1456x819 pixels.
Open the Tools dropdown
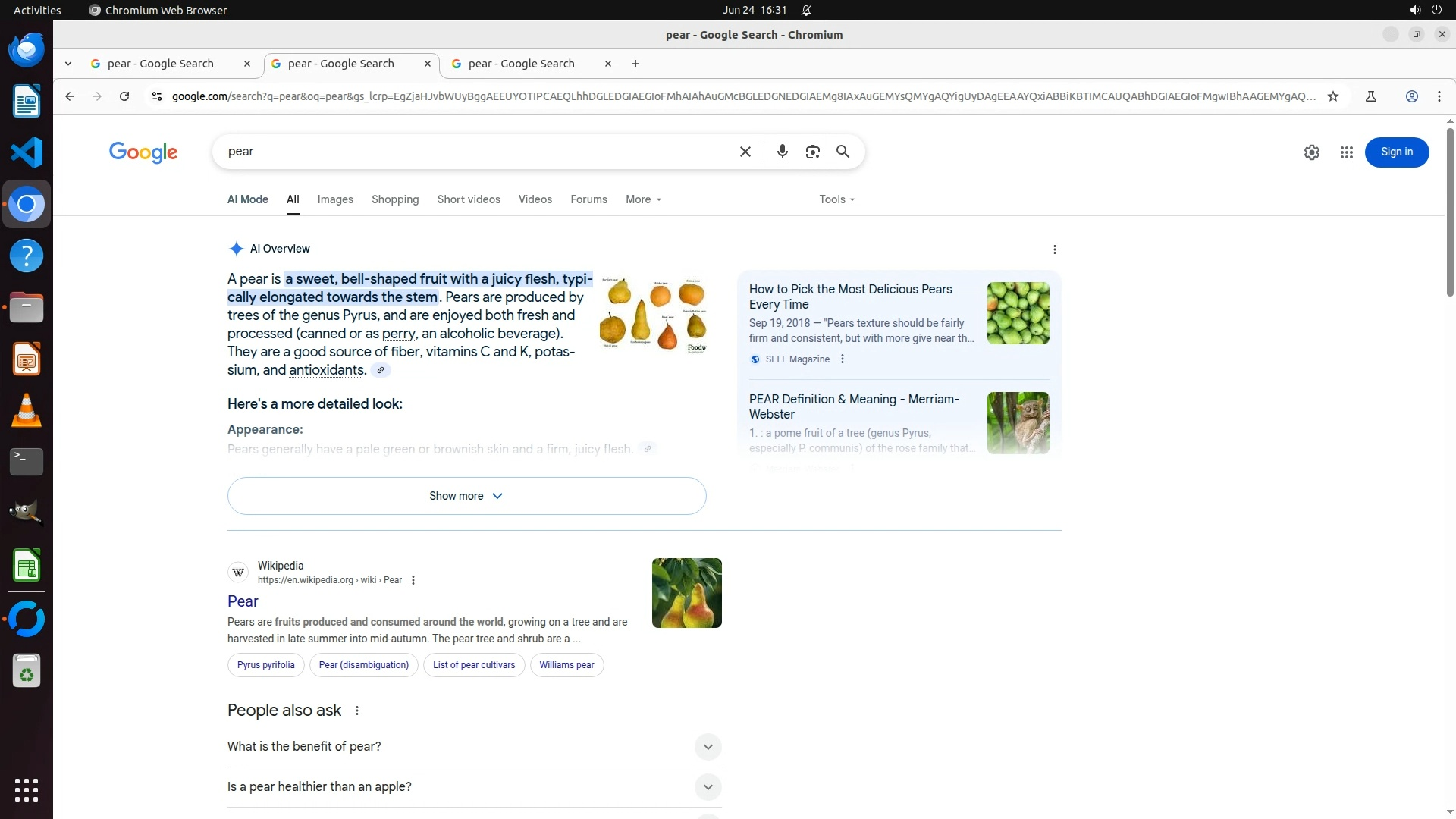836,199
